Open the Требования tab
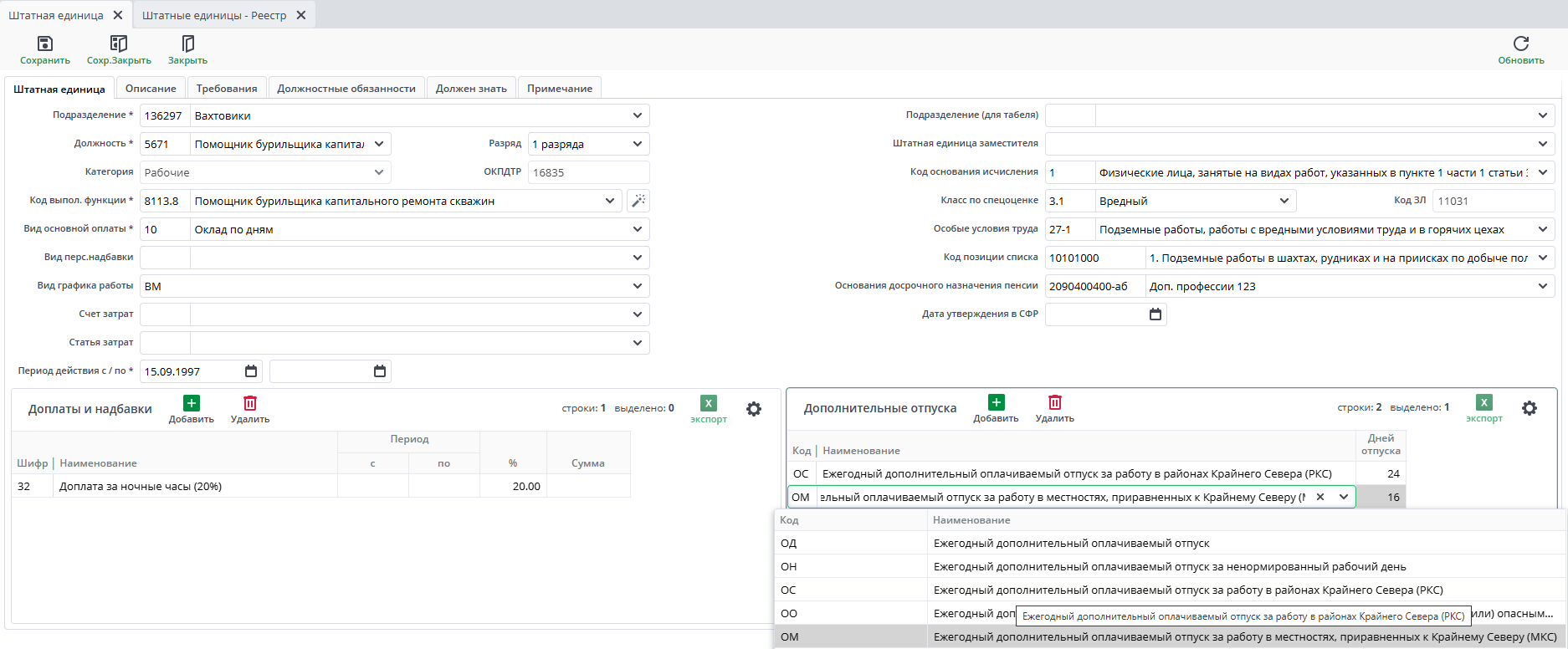This screenshot has height=649, width=1568. [227, 88]
